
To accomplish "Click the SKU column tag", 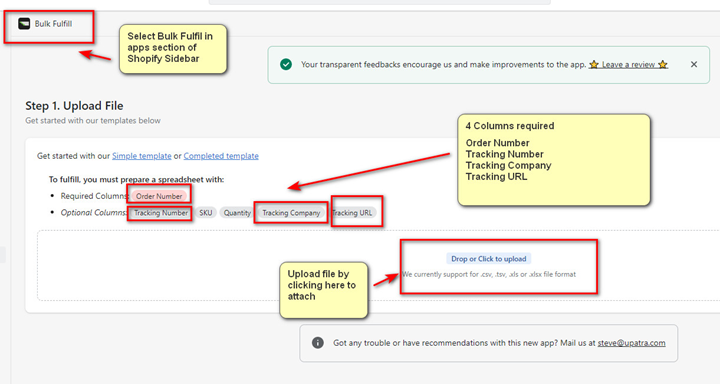I will (206, 213).
